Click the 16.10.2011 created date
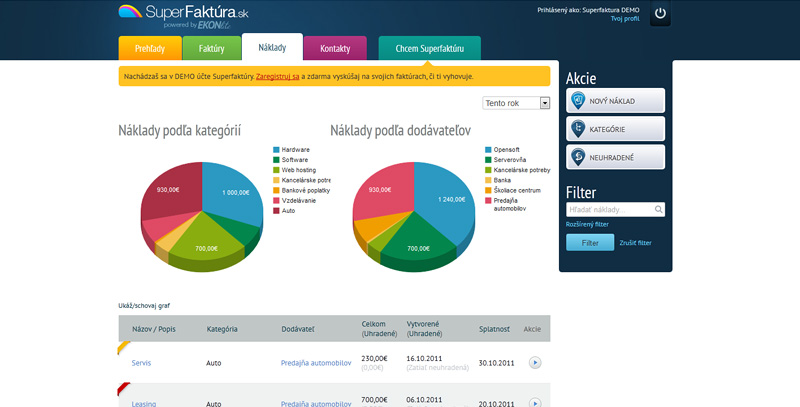 tap(424, 359)
